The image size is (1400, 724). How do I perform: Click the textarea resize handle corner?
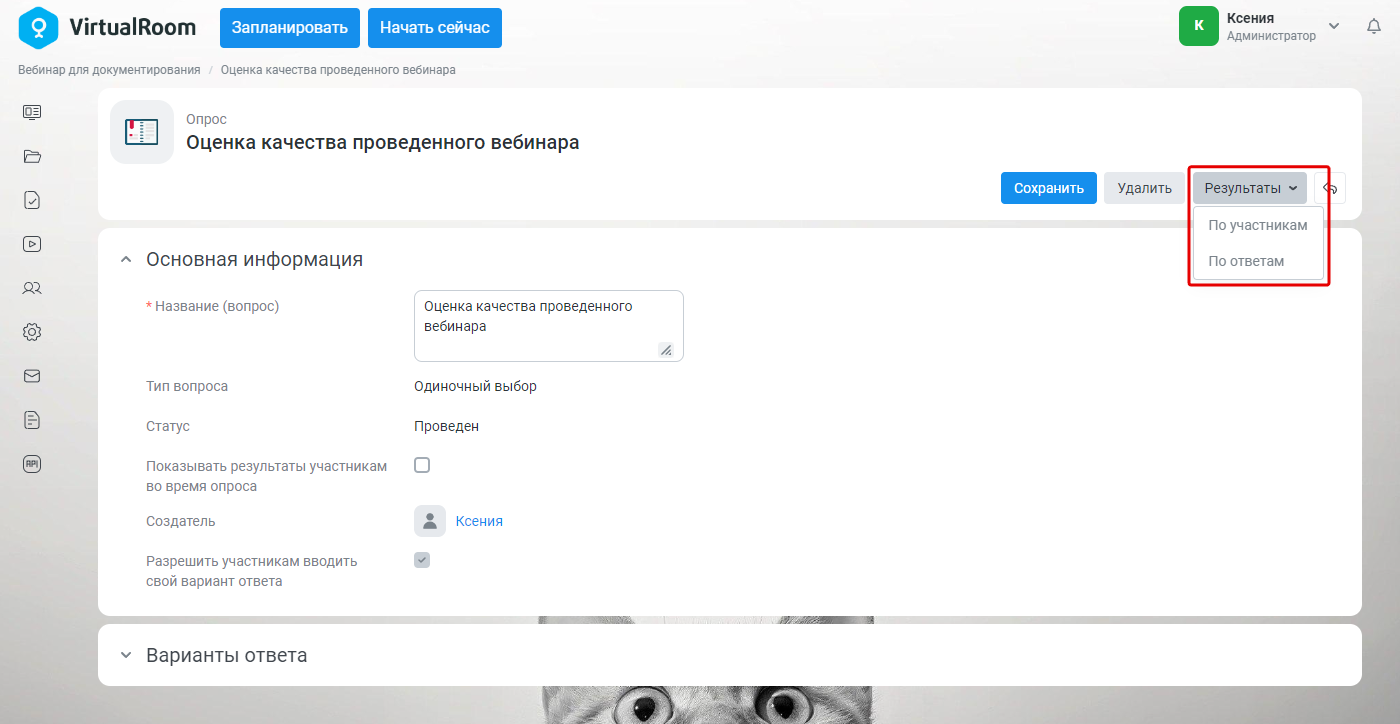pyautogui.click(x=666, y=349)
